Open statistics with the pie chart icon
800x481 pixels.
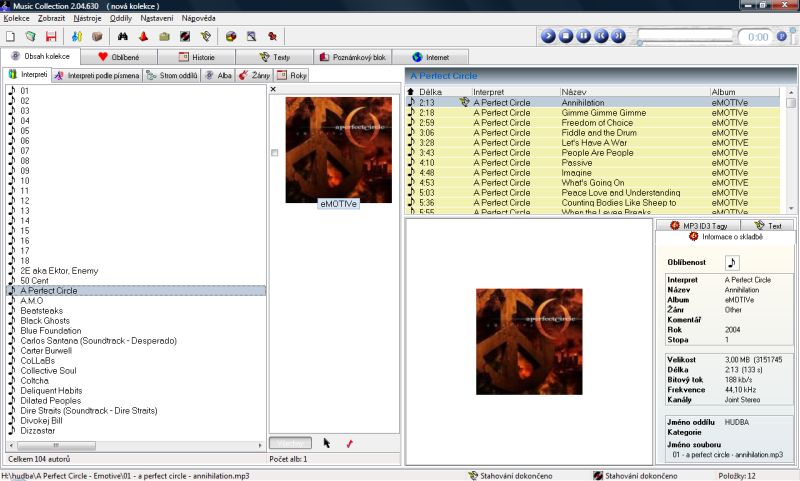point(231,36)
